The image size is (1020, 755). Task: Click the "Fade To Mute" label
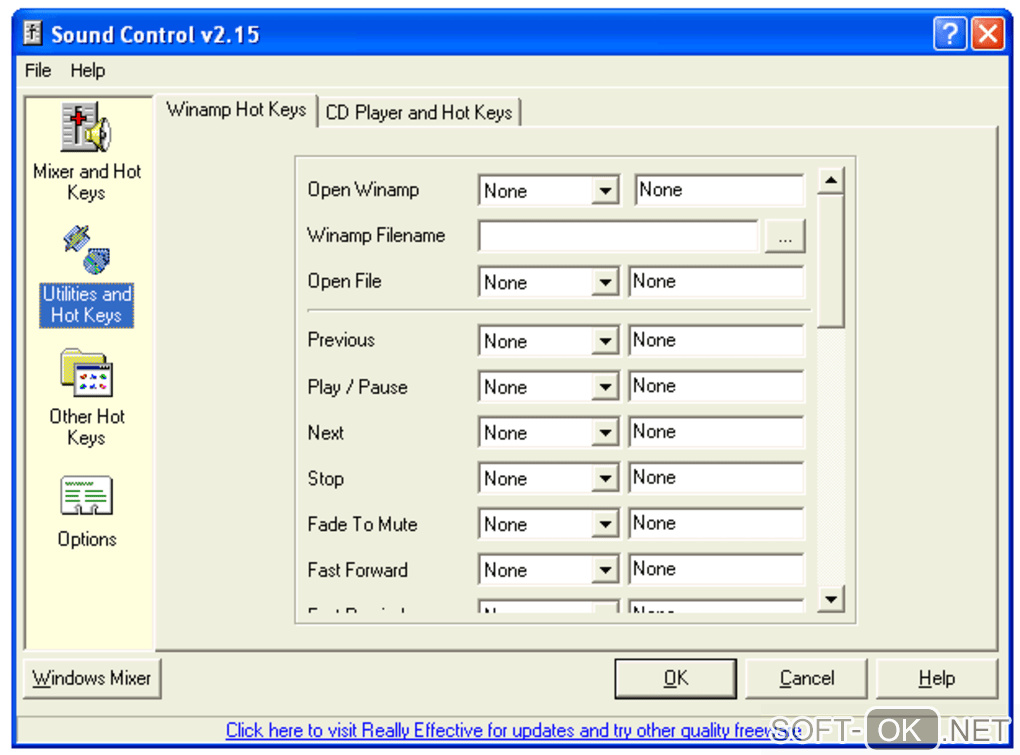362,524
